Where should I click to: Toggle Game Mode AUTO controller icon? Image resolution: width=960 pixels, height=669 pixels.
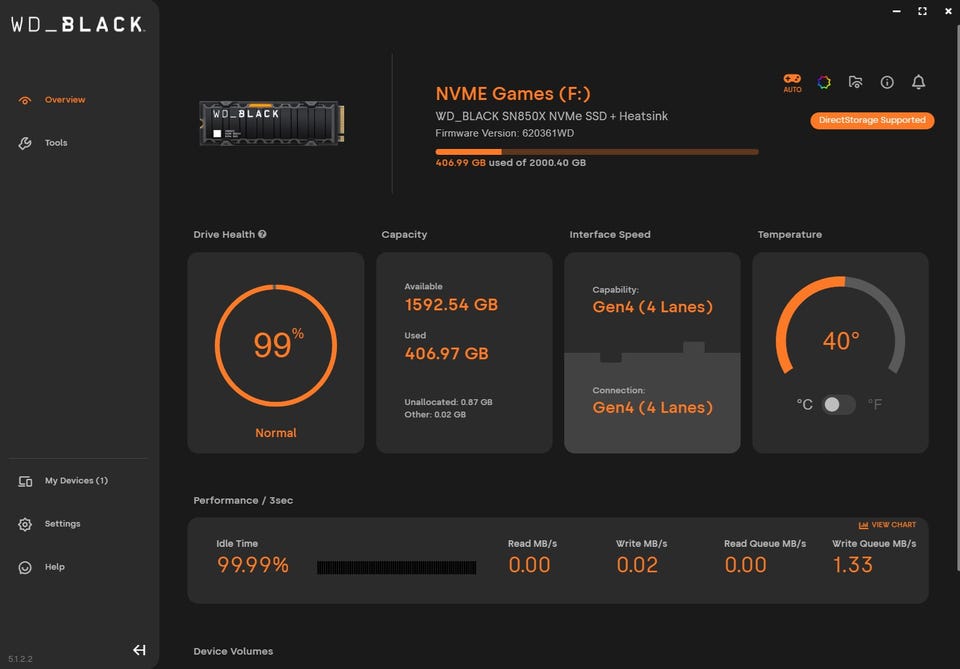point(792,83)
